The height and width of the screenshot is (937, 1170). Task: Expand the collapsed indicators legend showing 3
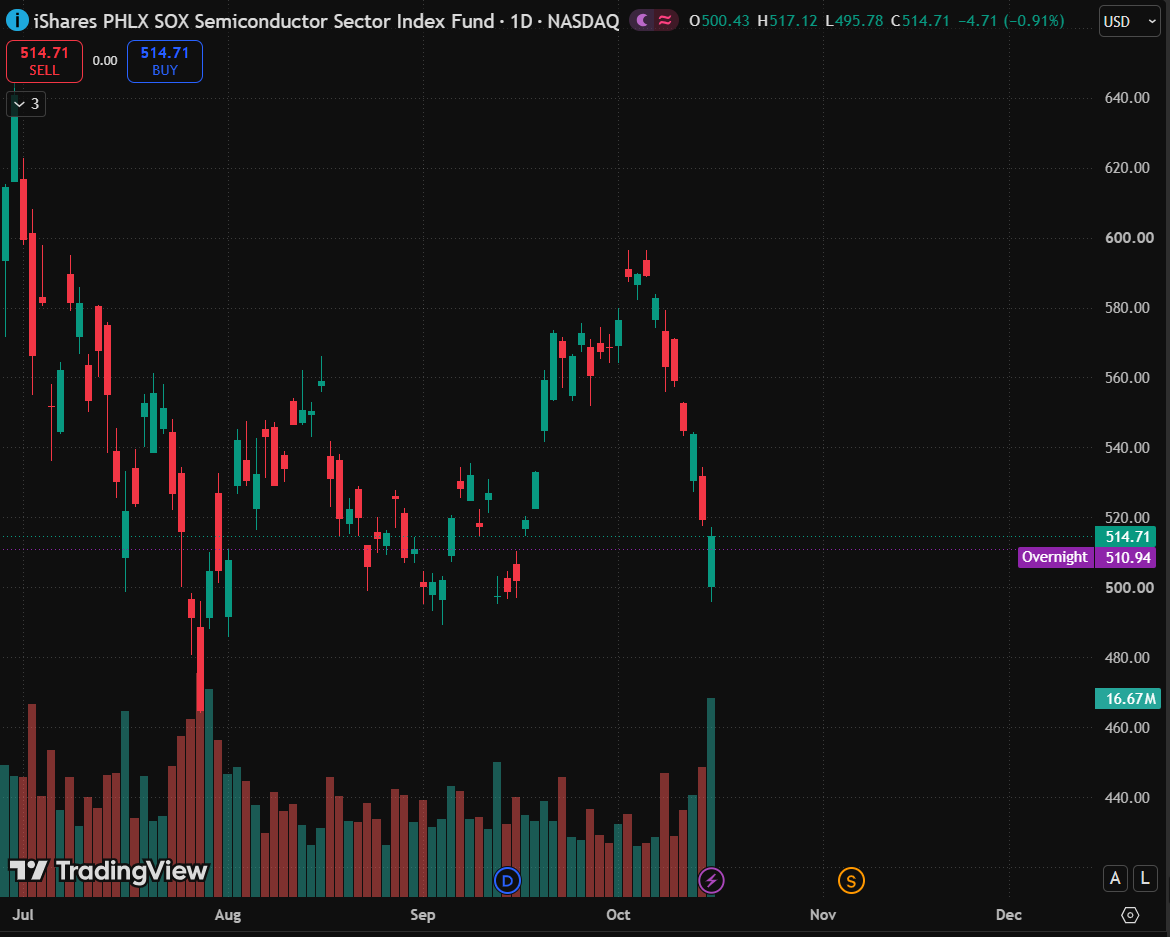point(26,104)
